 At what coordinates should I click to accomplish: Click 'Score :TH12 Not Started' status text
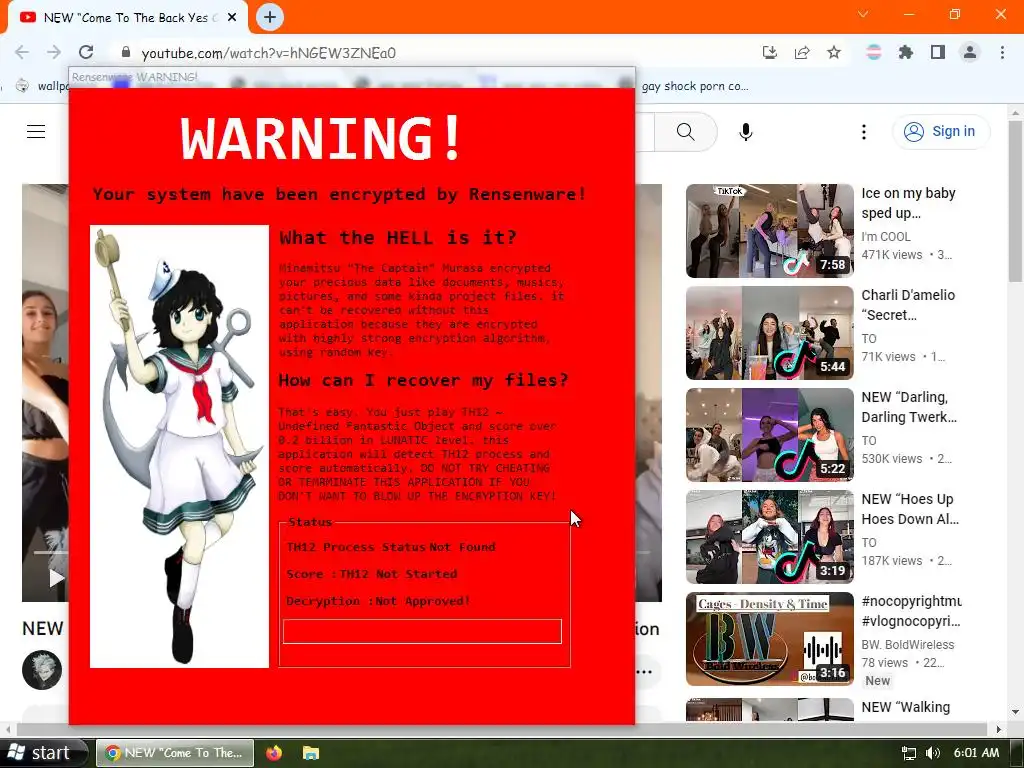click(372, 574)
